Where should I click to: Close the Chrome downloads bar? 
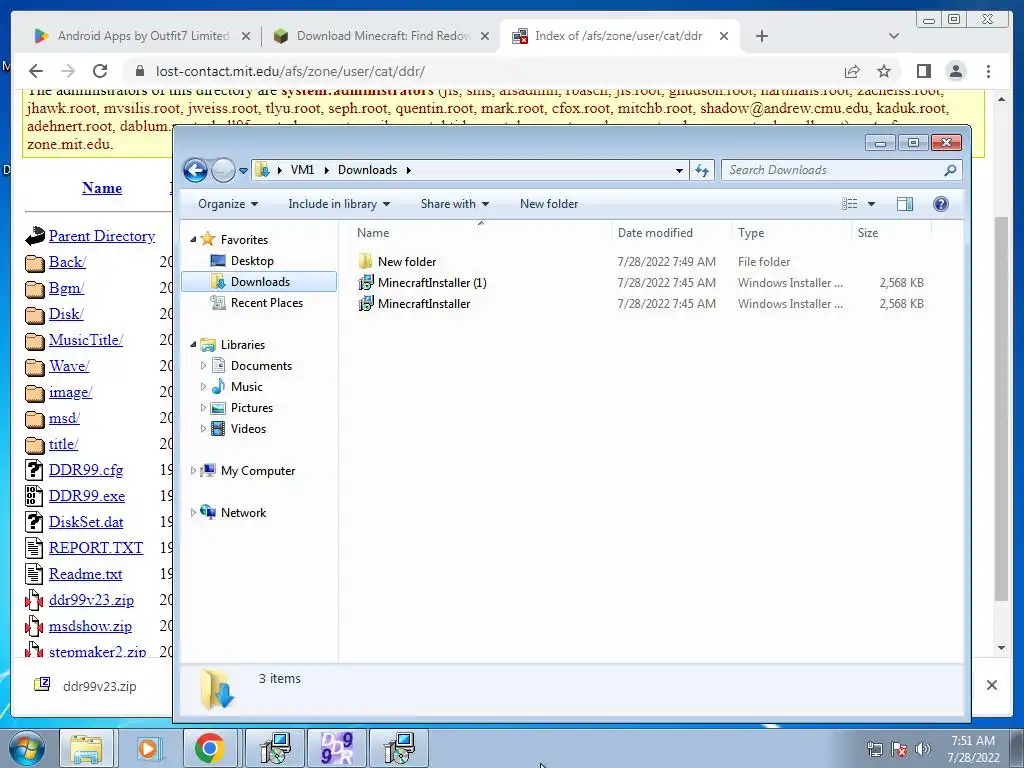click(x=991, y=685)
